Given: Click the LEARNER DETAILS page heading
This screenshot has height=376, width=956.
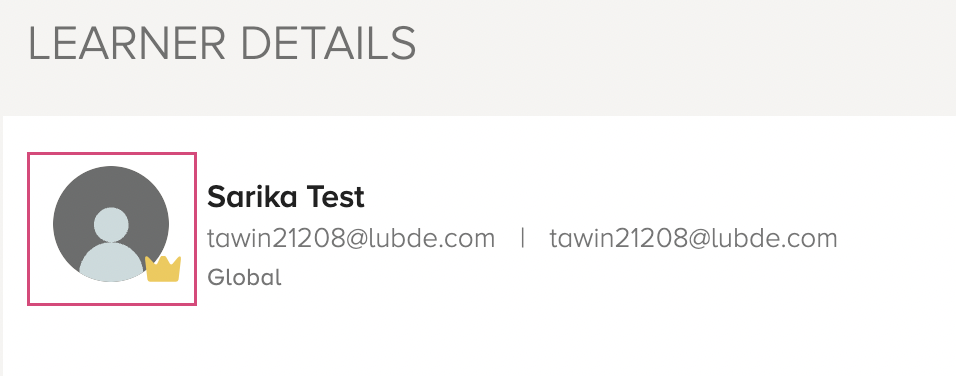Looking at the screenshot, I should click(x=222, y=44).
